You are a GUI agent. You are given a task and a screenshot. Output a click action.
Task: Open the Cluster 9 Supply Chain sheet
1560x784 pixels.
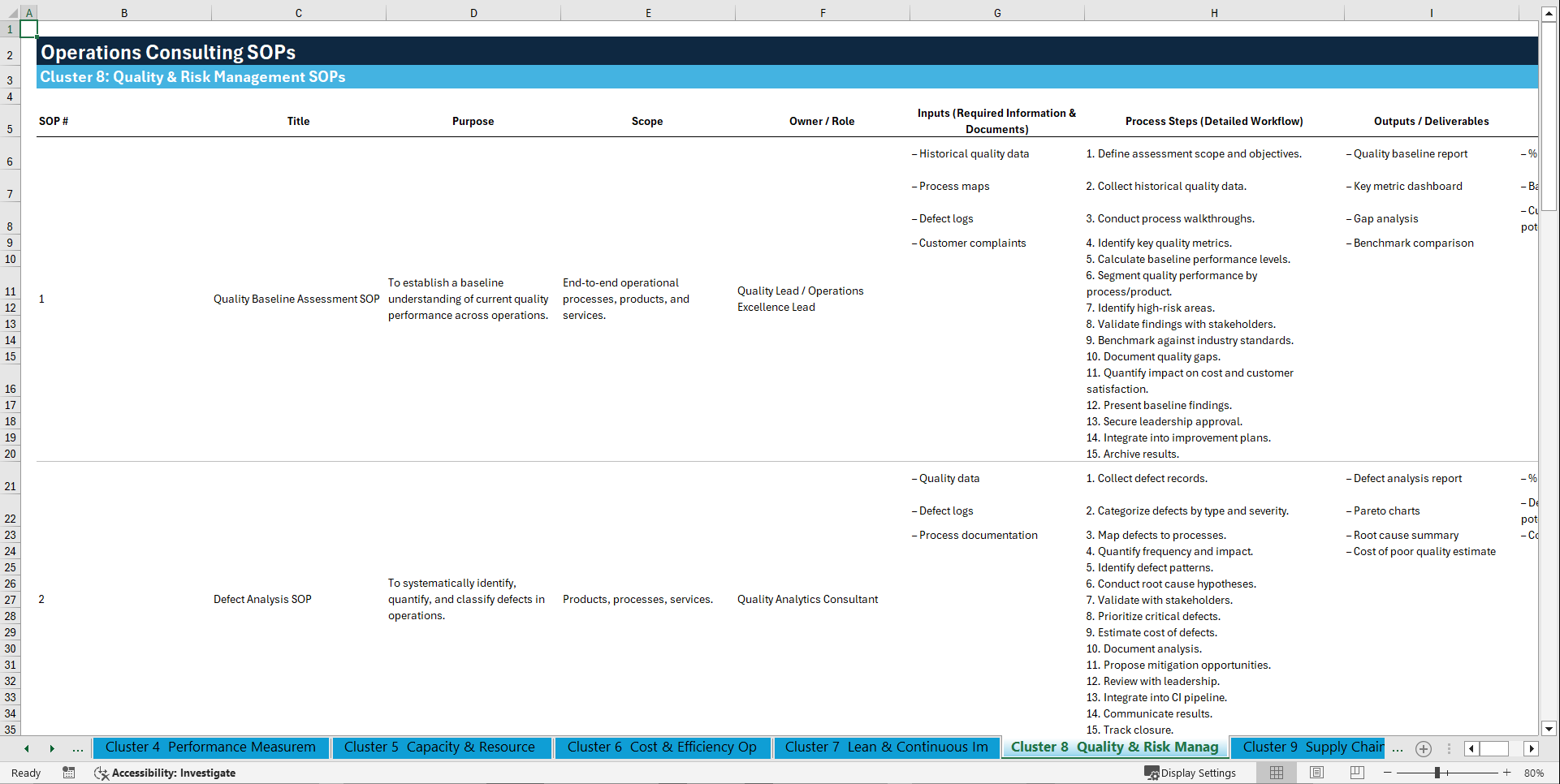click(x=1309, y=747)
